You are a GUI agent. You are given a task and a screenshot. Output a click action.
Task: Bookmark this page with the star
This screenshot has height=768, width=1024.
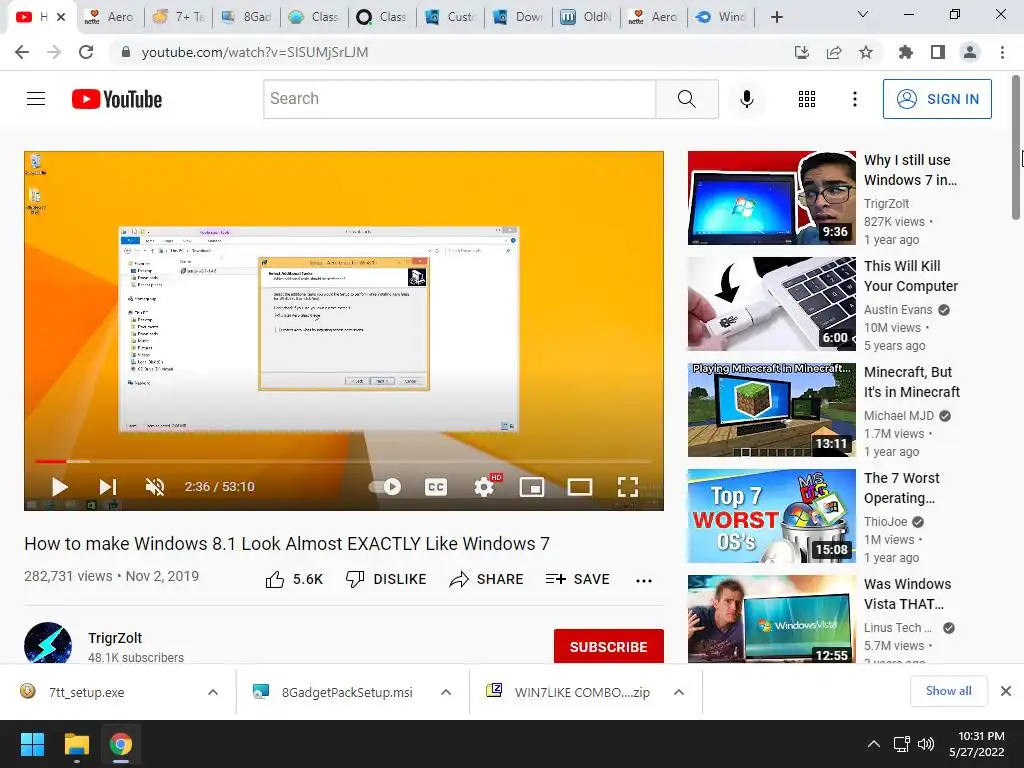(x=866, y=52)
